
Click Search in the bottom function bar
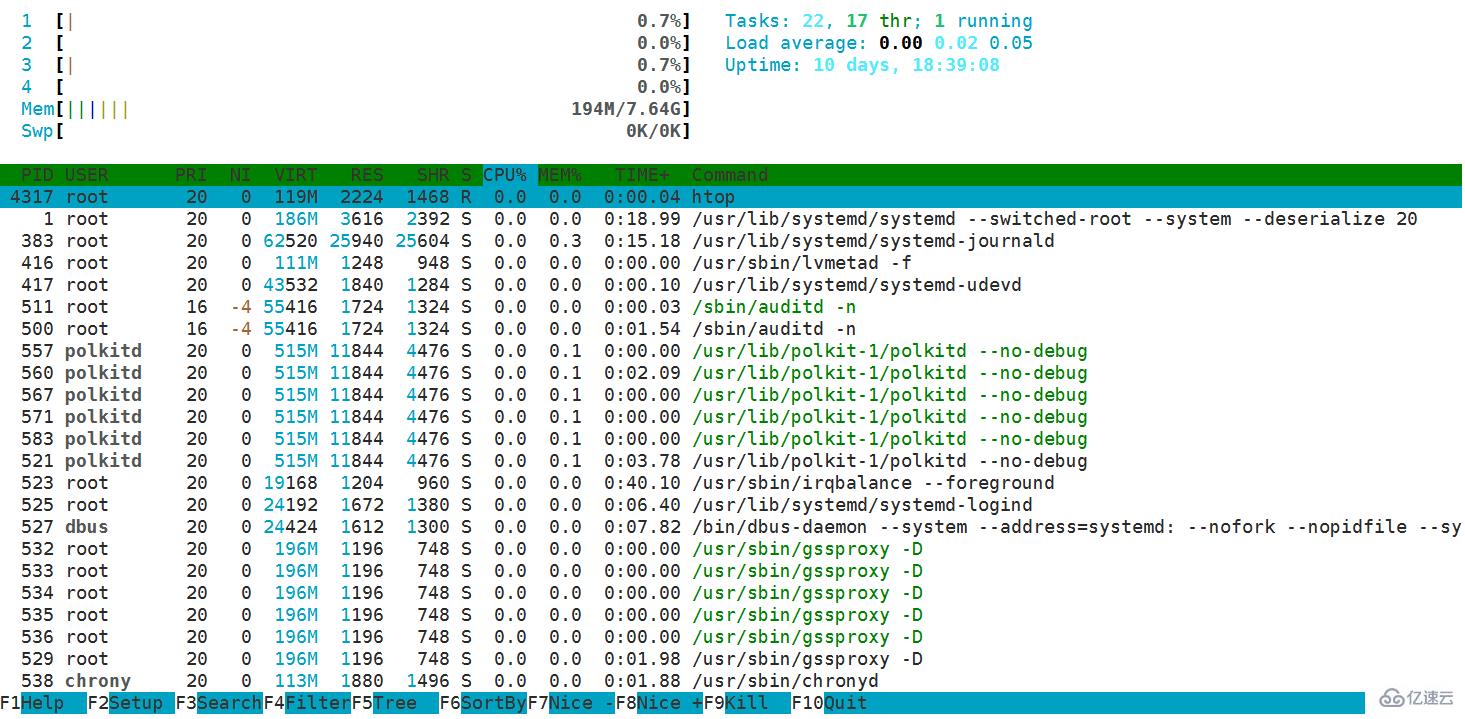click(x=219, y=703)
